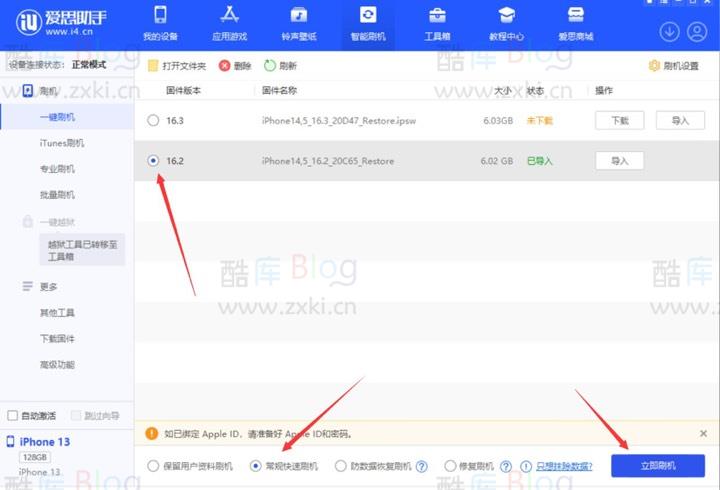Click 状态 column header
The width and height of the screenshot is (720, 490).
tap(535, 90)
